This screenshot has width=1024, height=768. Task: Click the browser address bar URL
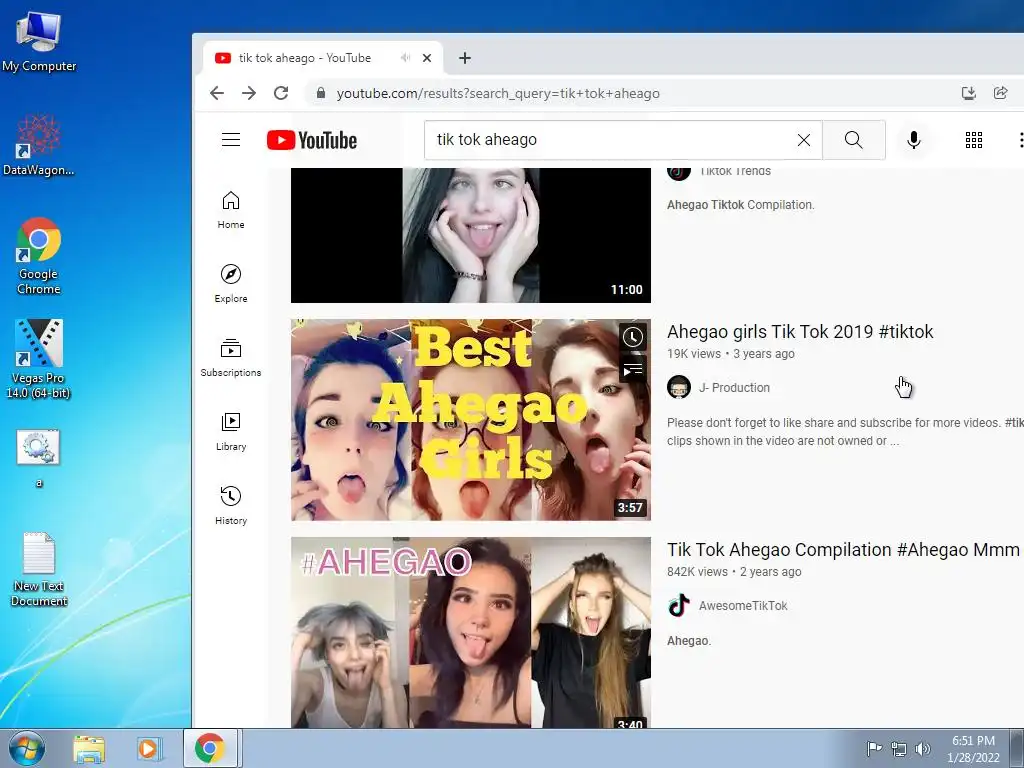pyautogui.click(x=498, y=93)
